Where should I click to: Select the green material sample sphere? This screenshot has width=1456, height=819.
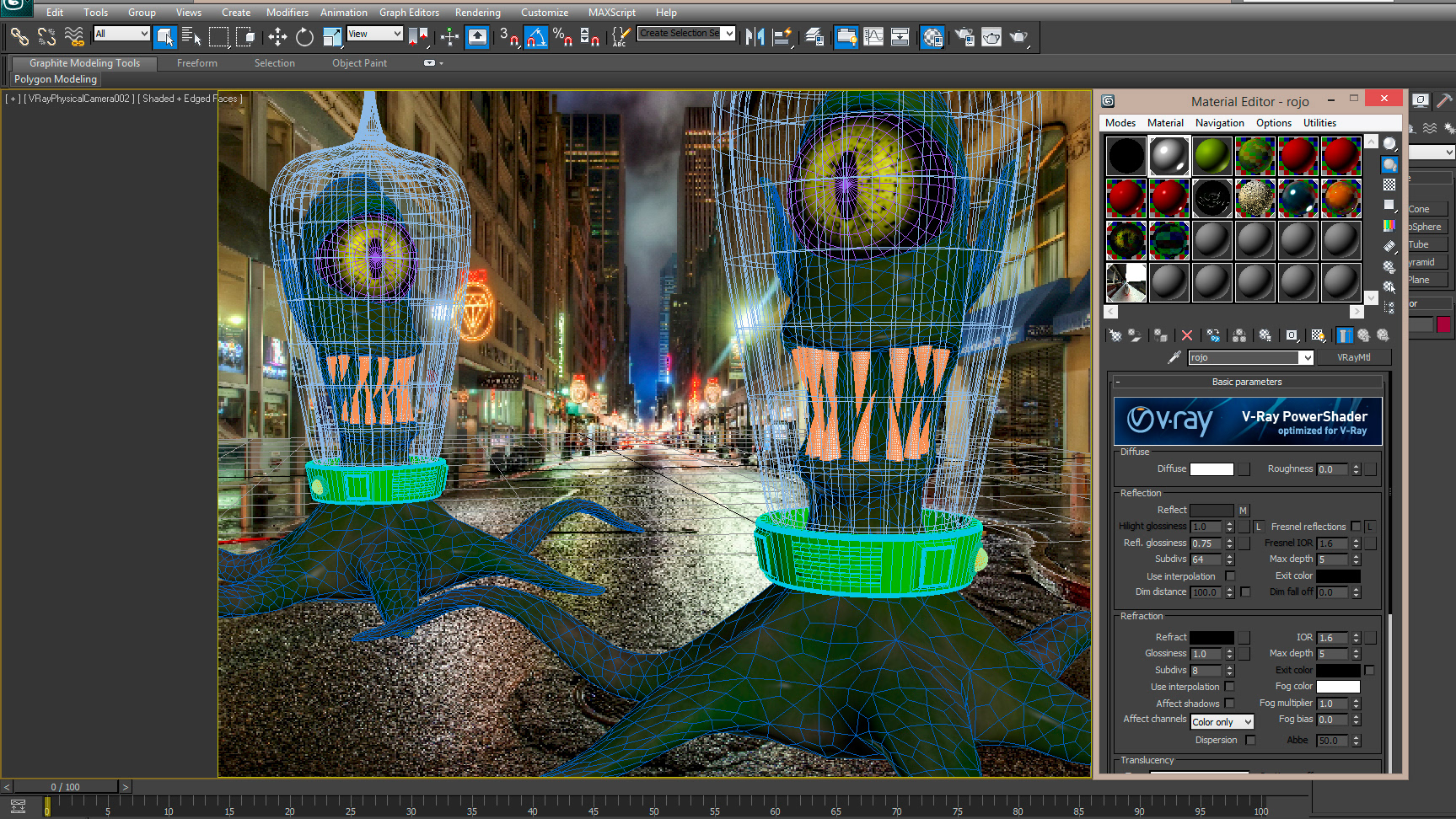(1212, 156)
